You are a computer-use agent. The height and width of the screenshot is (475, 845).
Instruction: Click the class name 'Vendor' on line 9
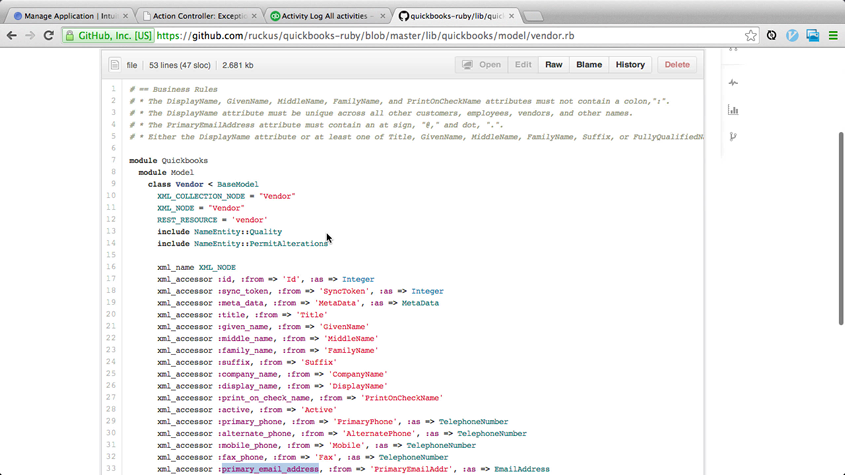click(189, 184)
